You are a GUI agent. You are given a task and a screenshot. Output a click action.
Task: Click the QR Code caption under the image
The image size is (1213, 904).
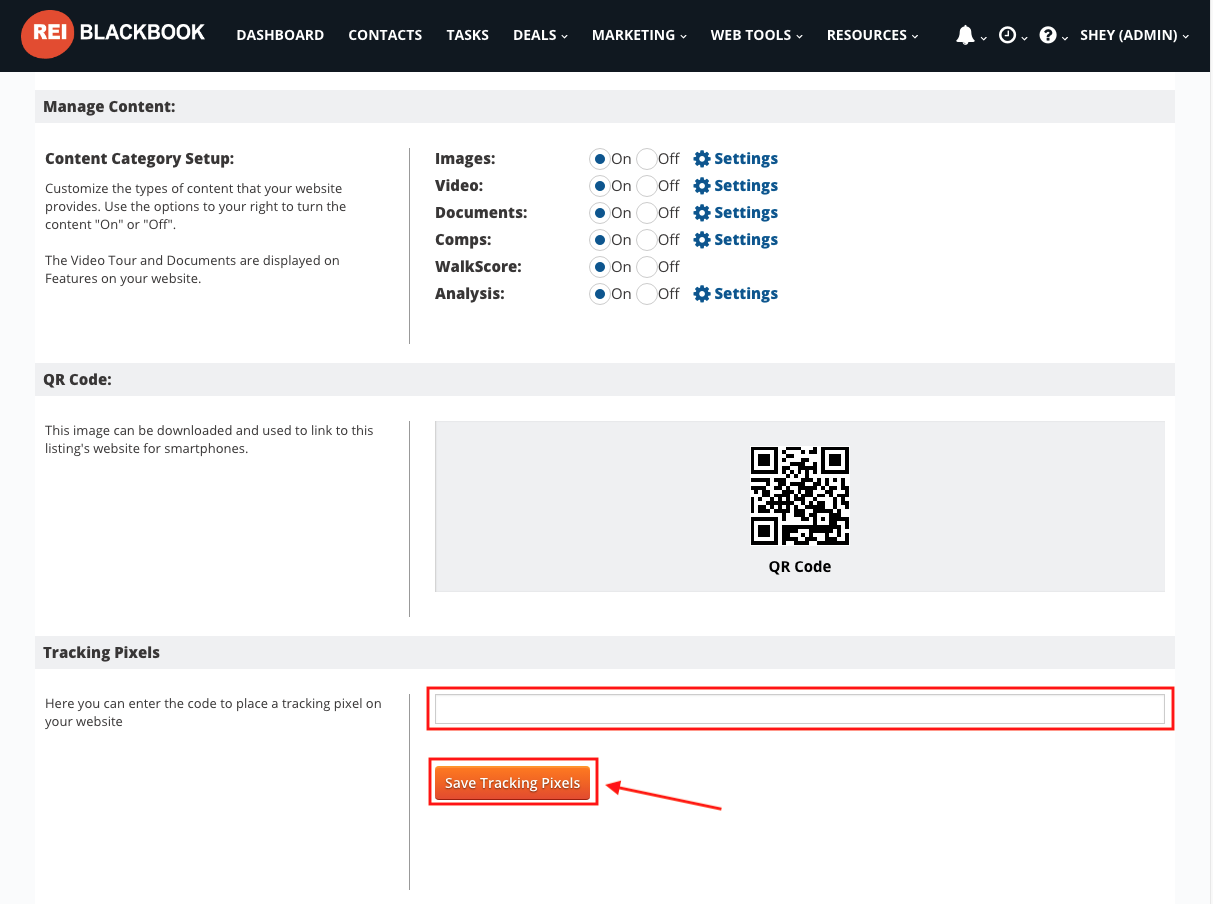pyautogui.click(x=800, y=567)
